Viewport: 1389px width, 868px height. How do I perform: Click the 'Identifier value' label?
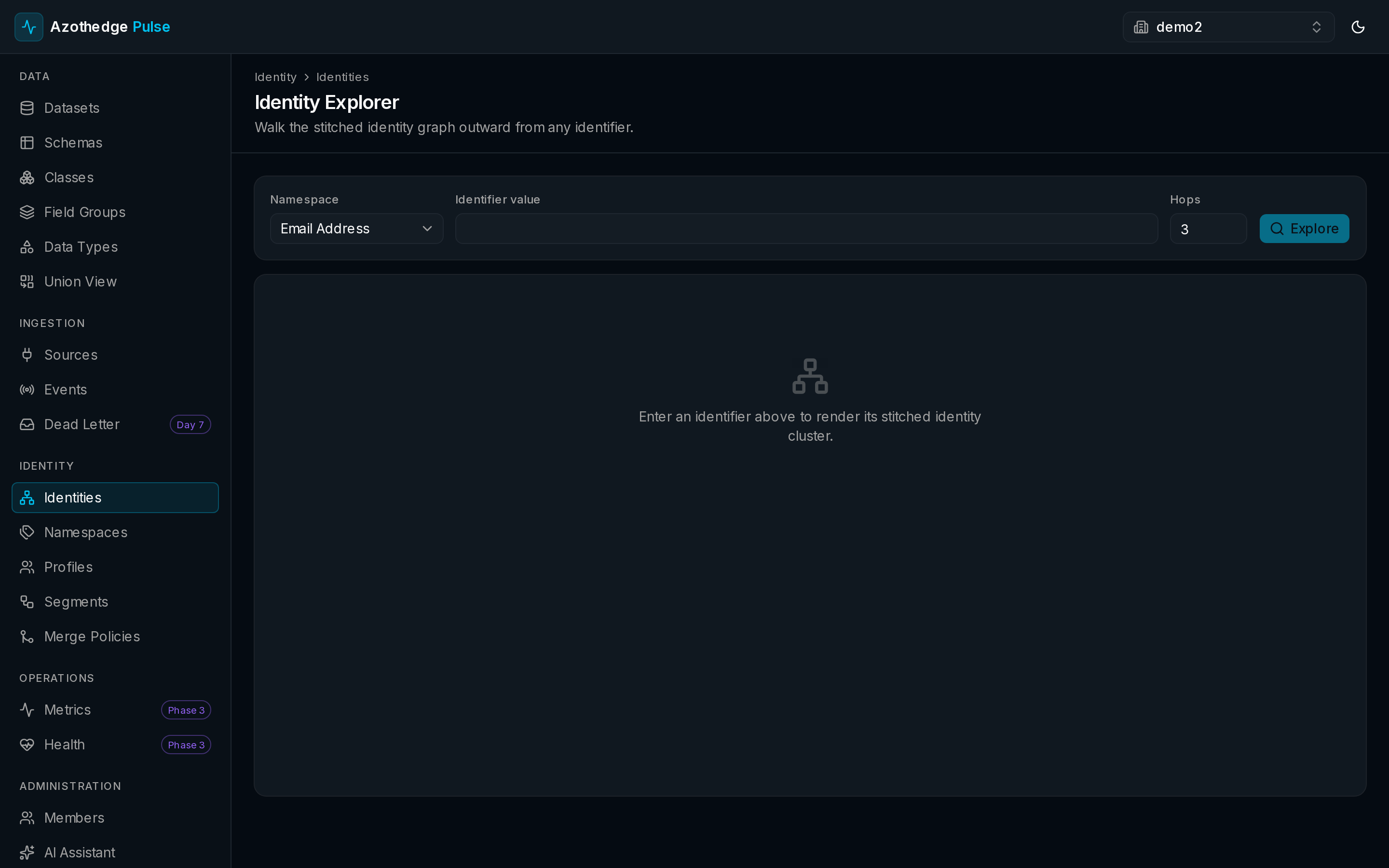pyautogui.click(x=498, y=199)
